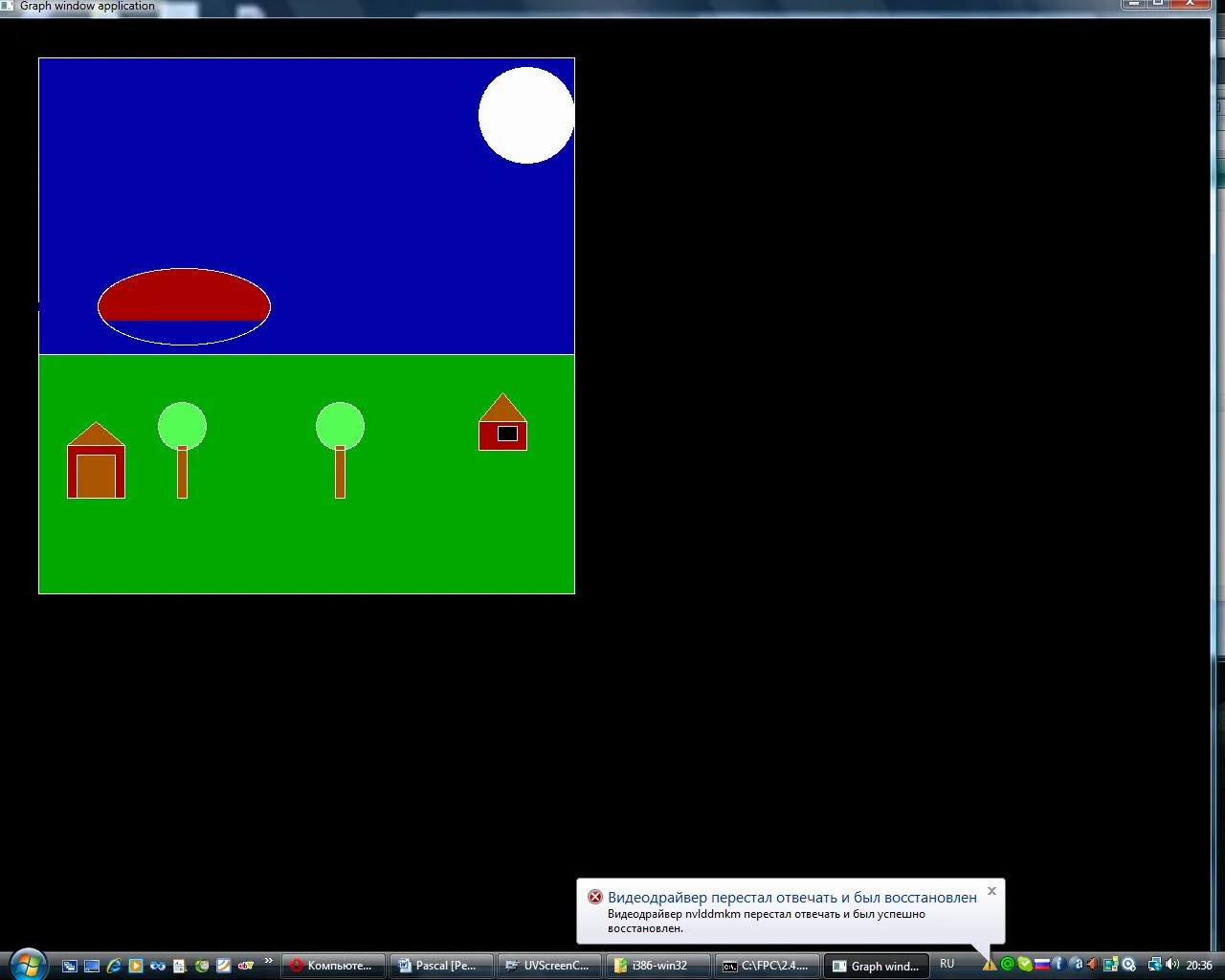The height and width of the screenshot is (980, 1225).
Task: Open the system volume speaker tray icon
Action: 1172,965
